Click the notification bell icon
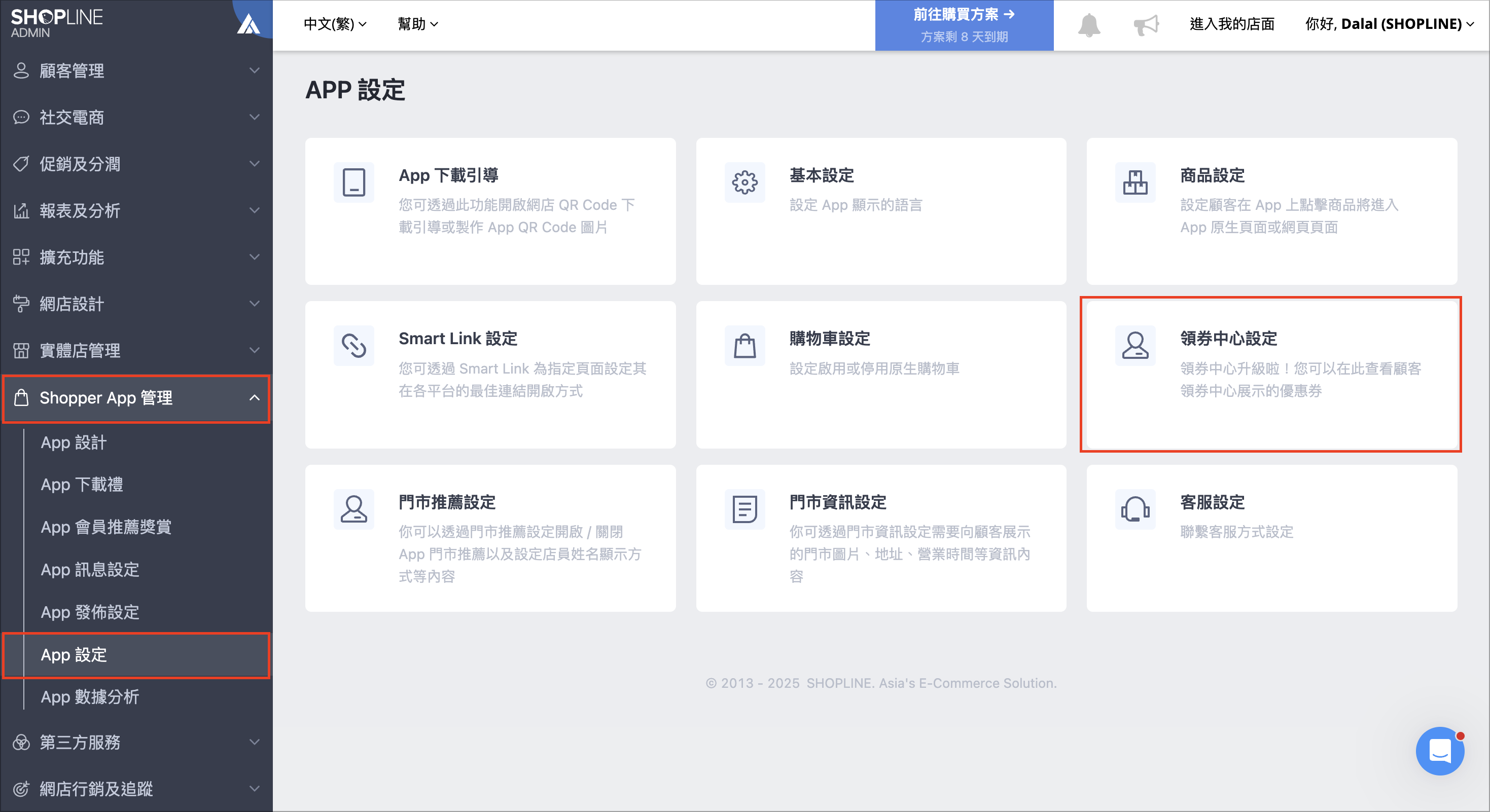This screenshot has width=1490, height=812. pos(1088,25)
